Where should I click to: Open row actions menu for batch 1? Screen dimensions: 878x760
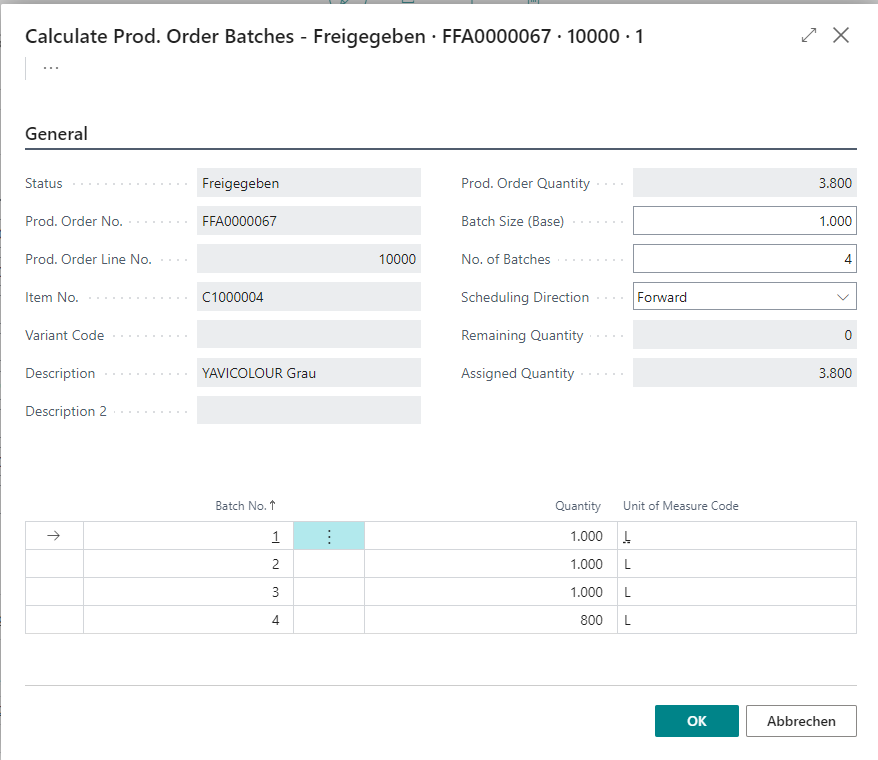click(x=329, y=536)
